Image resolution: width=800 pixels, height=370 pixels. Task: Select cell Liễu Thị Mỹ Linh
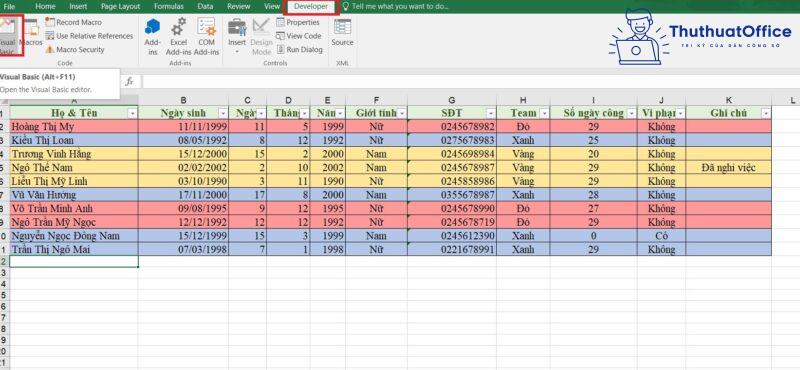coord(74,181)
